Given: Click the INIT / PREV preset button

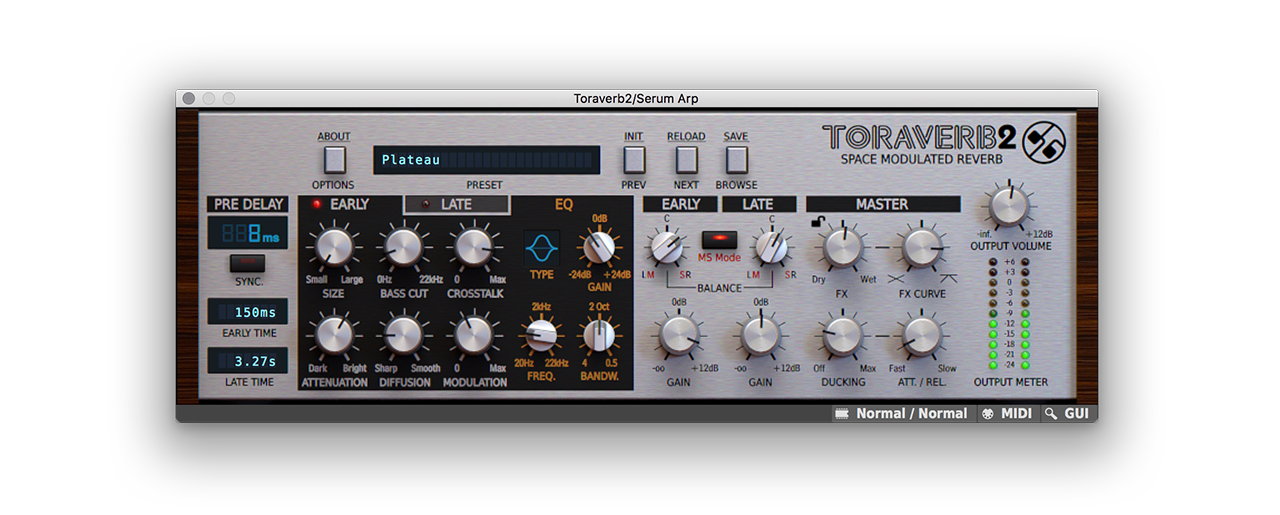Looking at the screenshot, I should [634, 160].
